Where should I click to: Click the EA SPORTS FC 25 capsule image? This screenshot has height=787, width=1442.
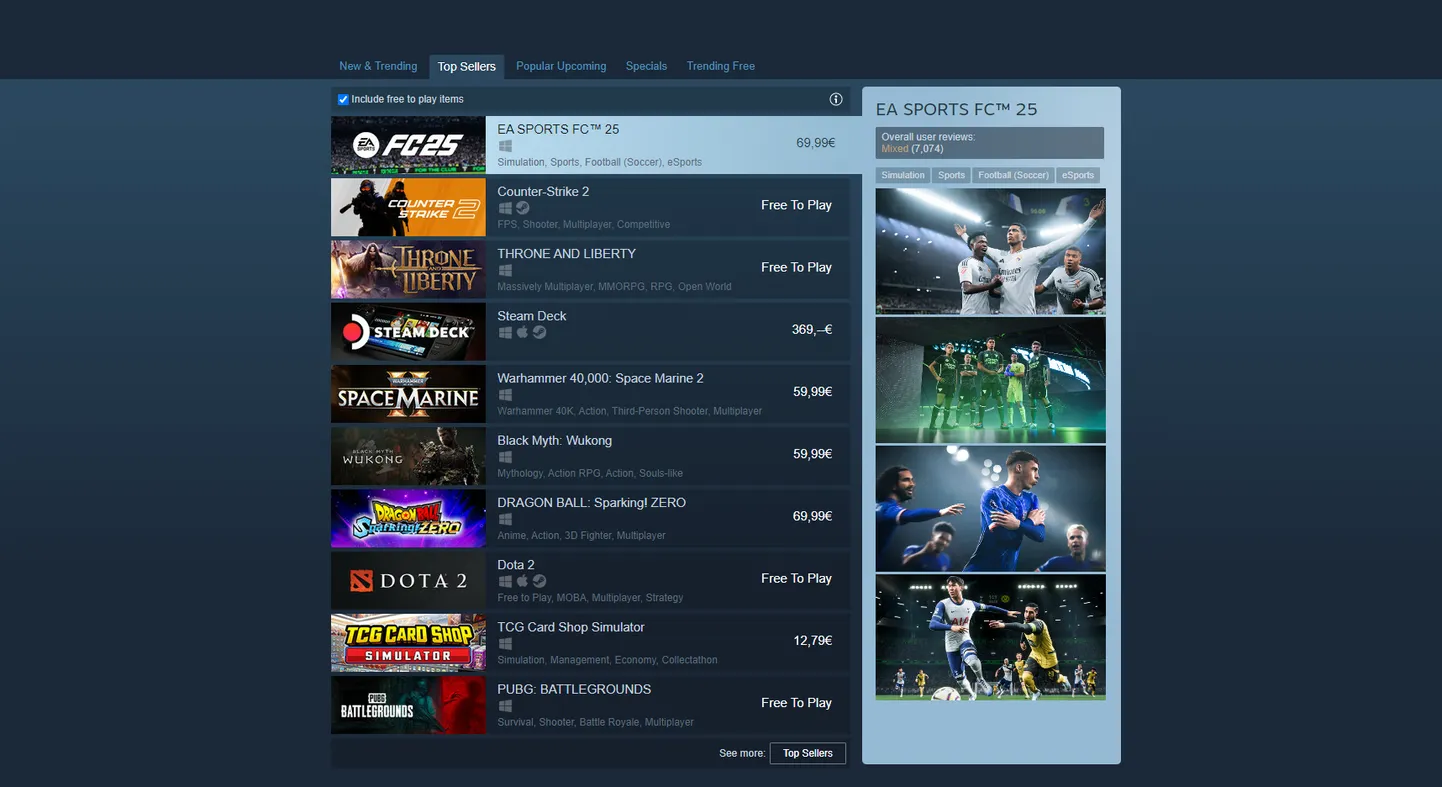pos(408,145)
